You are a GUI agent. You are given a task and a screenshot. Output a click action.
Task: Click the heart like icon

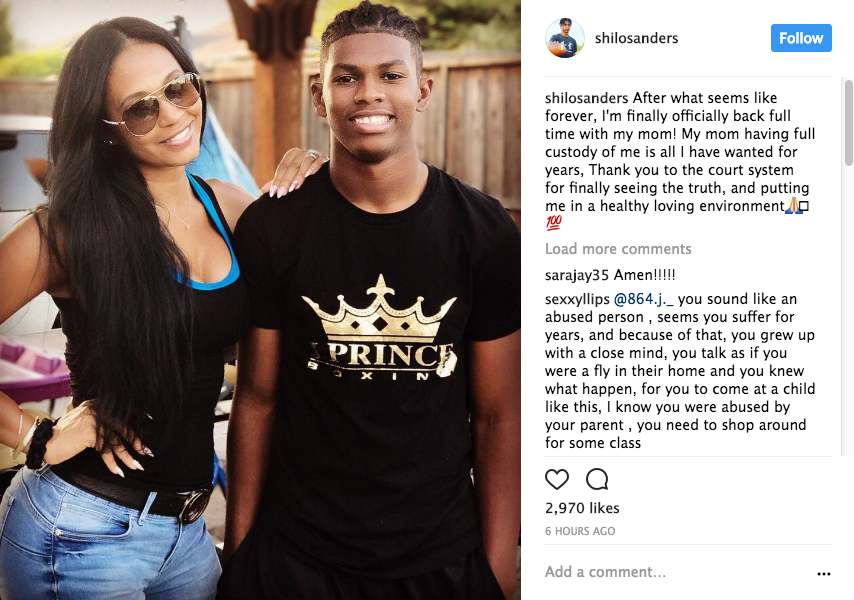[557, 479]
